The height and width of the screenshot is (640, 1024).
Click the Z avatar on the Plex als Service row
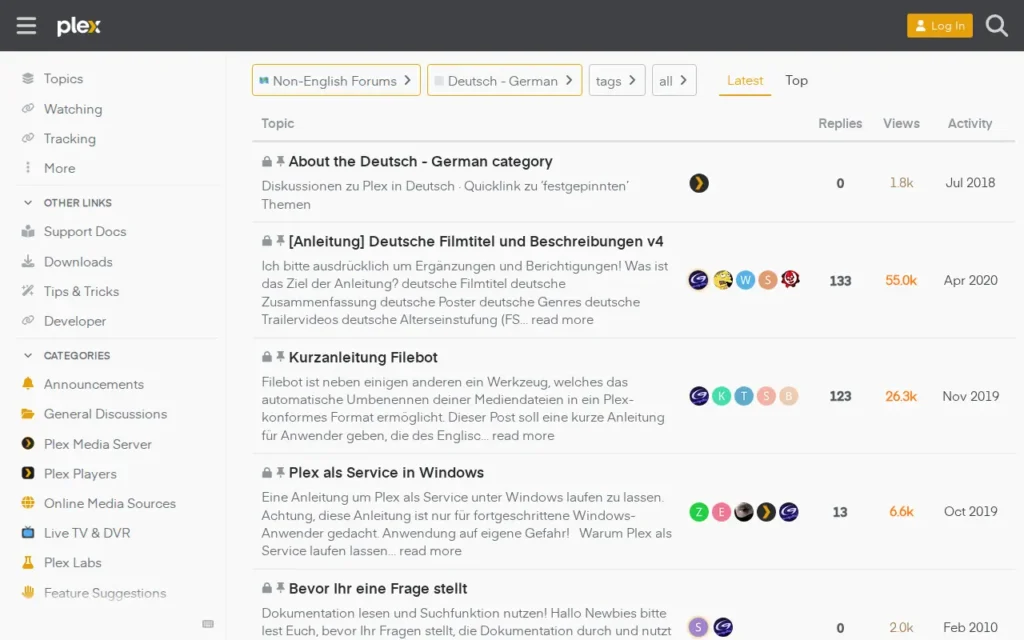(699, 512)
